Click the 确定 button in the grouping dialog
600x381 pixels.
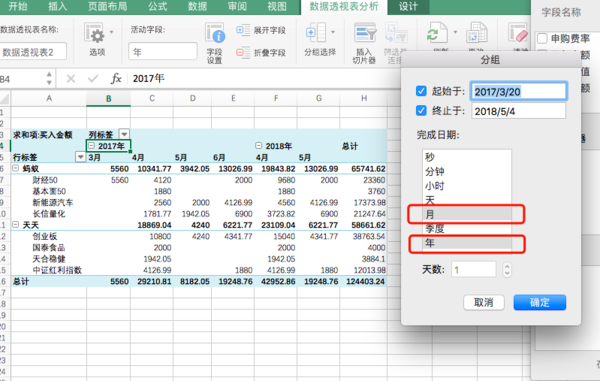540,303
